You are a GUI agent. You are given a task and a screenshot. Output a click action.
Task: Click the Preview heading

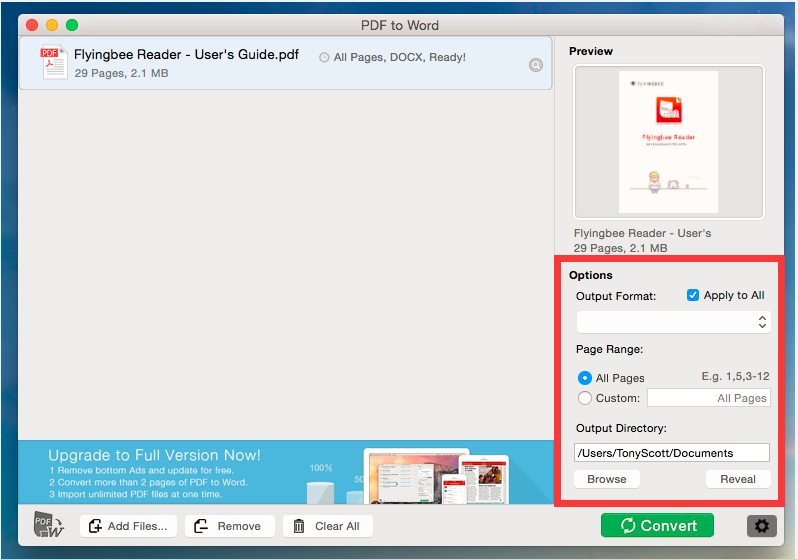coord(591,51)
